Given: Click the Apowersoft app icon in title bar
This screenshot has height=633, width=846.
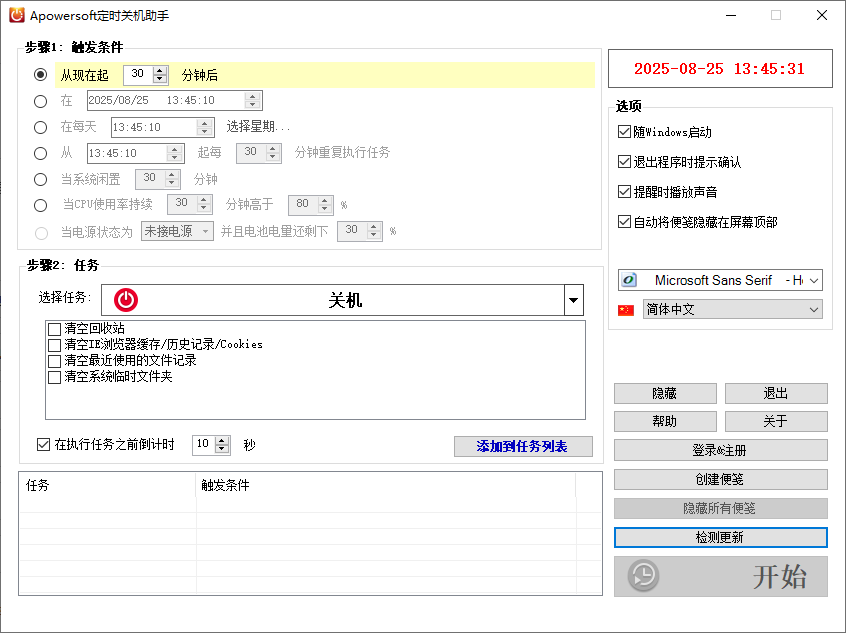Looking at the screenshot, I should coord(17,15).
